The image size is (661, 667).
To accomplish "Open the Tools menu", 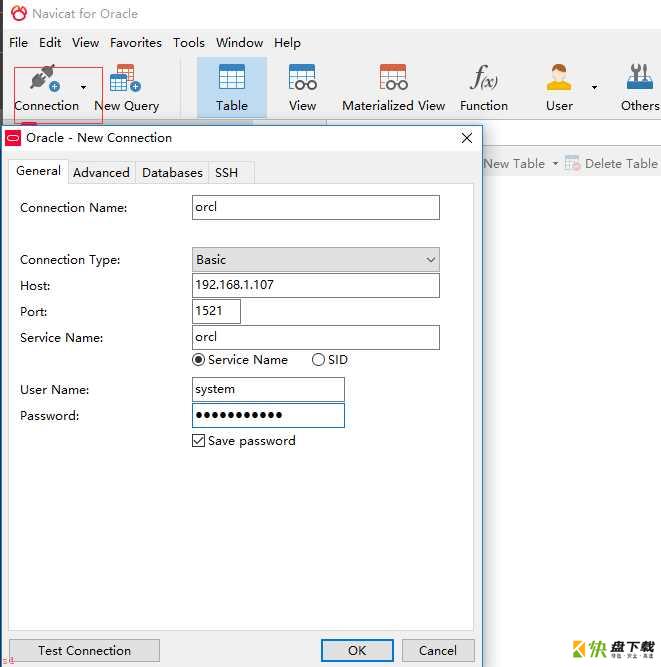I will pyautogui.click(x=188, y=43).
